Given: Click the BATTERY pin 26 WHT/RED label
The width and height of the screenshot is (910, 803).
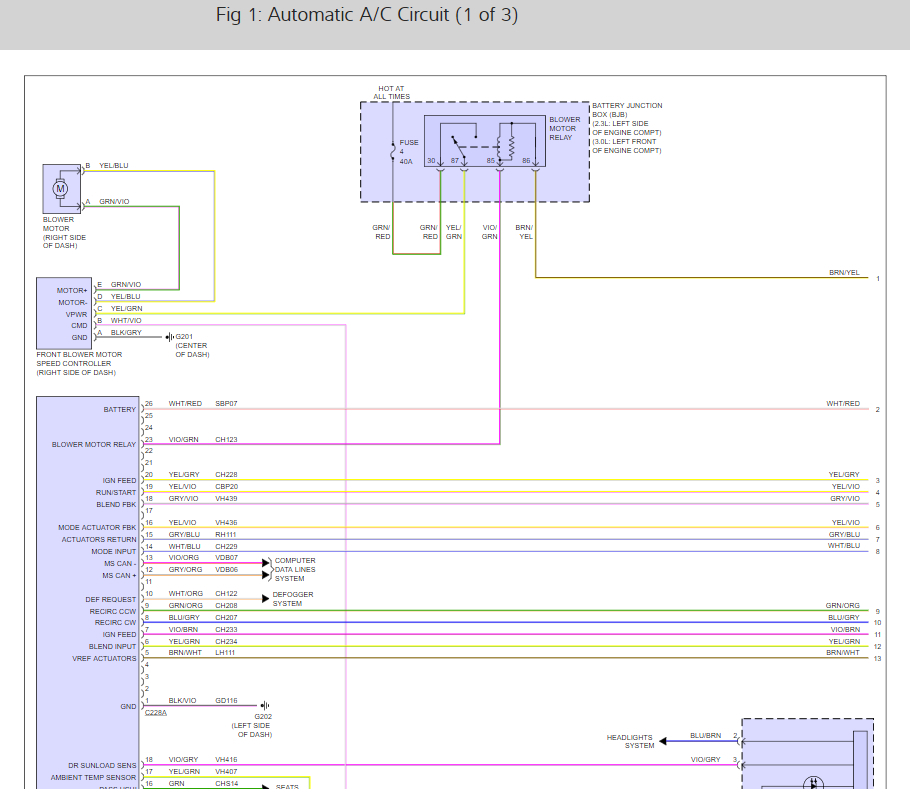Looking at the screenshot, I should [184, 404].
